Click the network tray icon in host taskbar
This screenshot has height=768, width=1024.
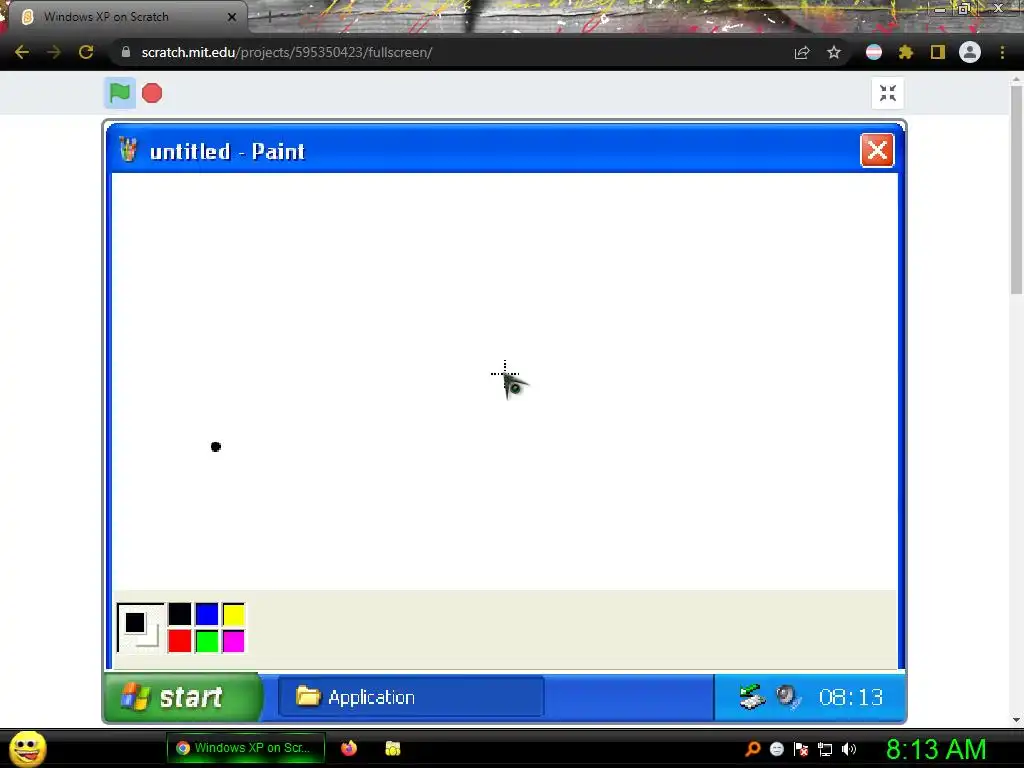click(x=825, y=749)
